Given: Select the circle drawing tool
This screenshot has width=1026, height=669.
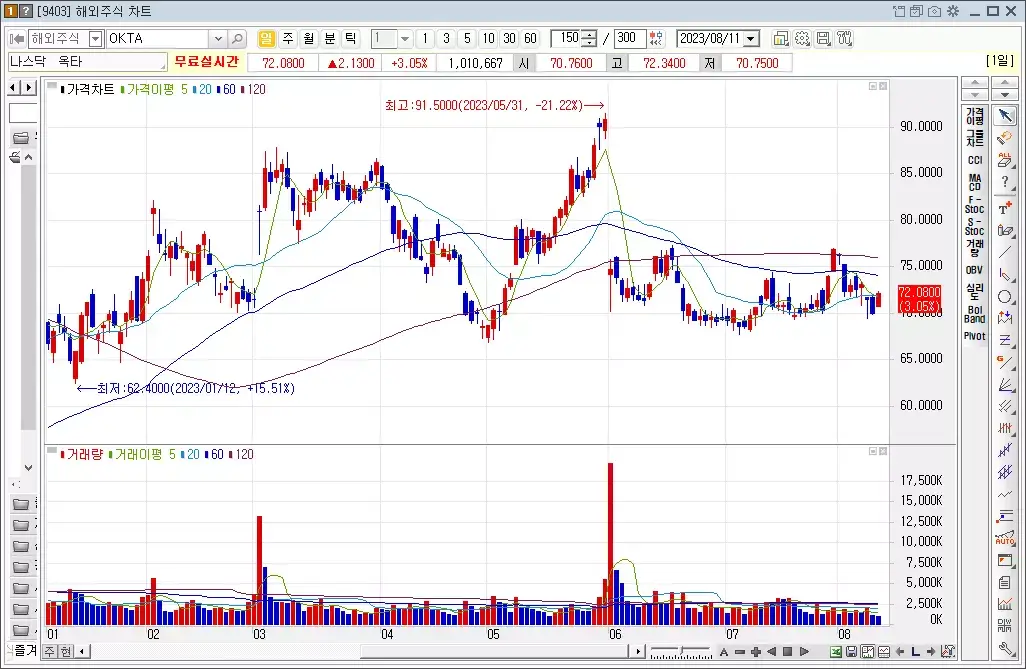Looking at the screenshot, I should pyautogui.click(x=1005, y=297).
